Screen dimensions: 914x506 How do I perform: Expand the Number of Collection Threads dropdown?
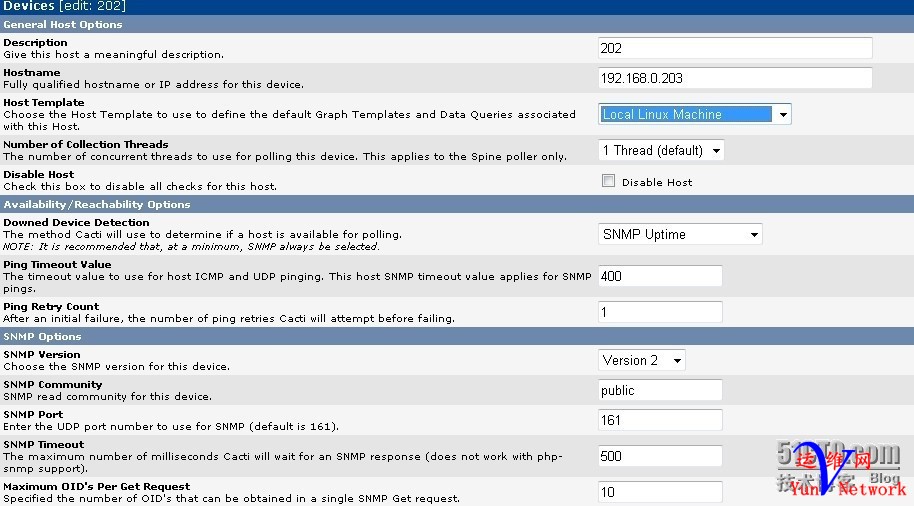[661, 150]
